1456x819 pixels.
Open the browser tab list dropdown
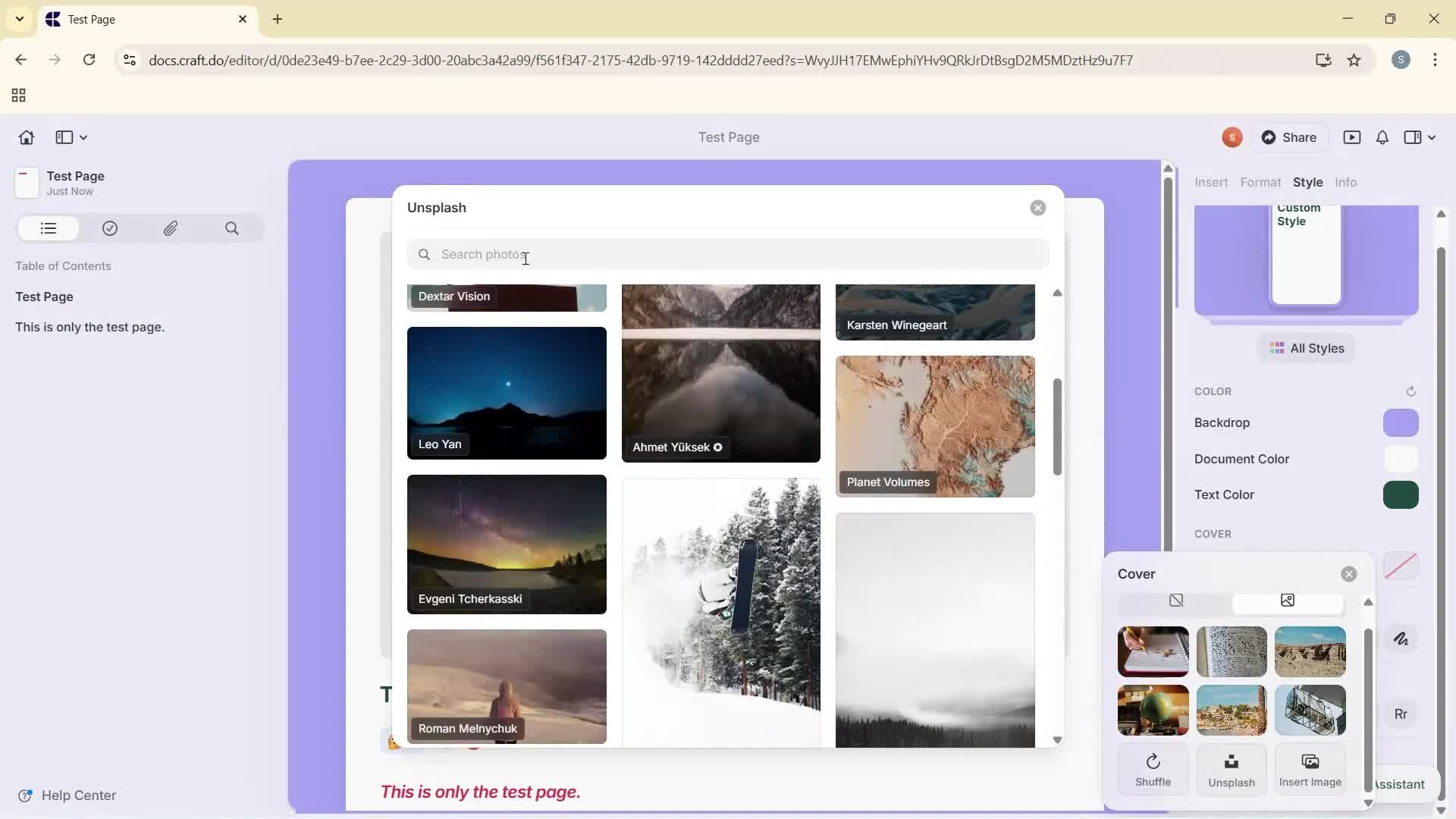19,19
